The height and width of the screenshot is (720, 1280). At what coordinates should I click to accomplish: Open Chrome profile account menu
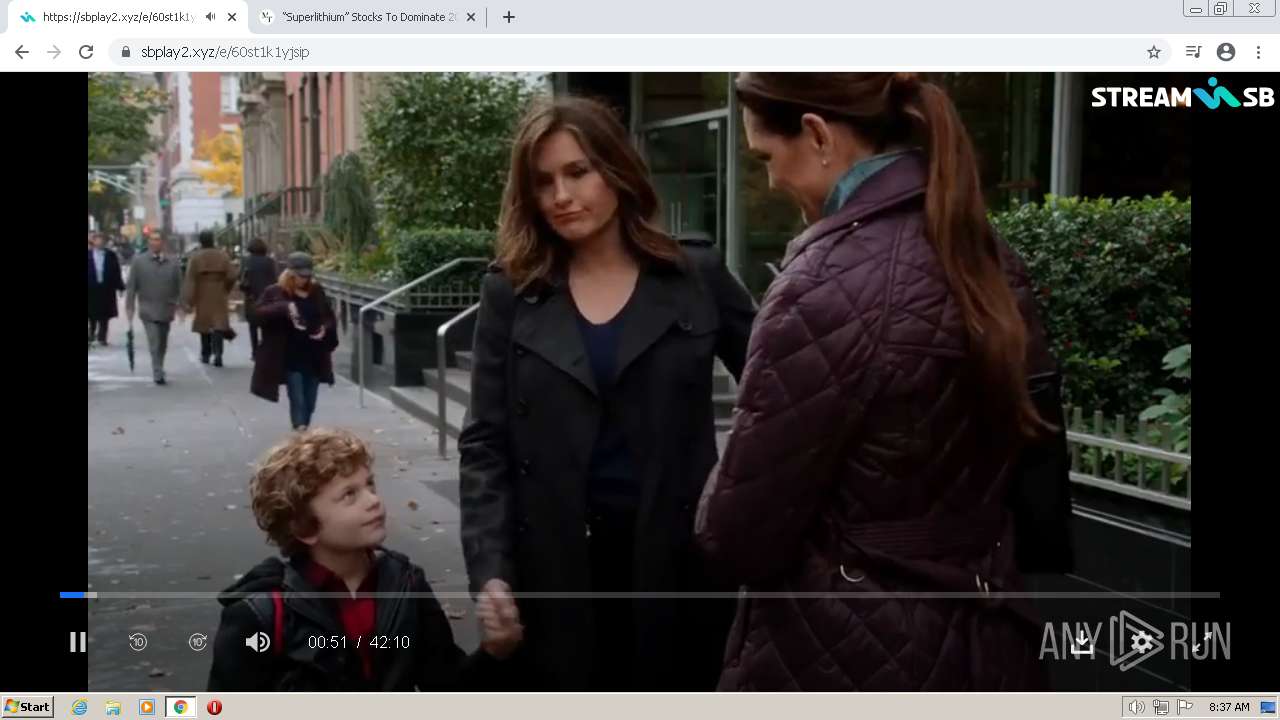[1226, 52]
